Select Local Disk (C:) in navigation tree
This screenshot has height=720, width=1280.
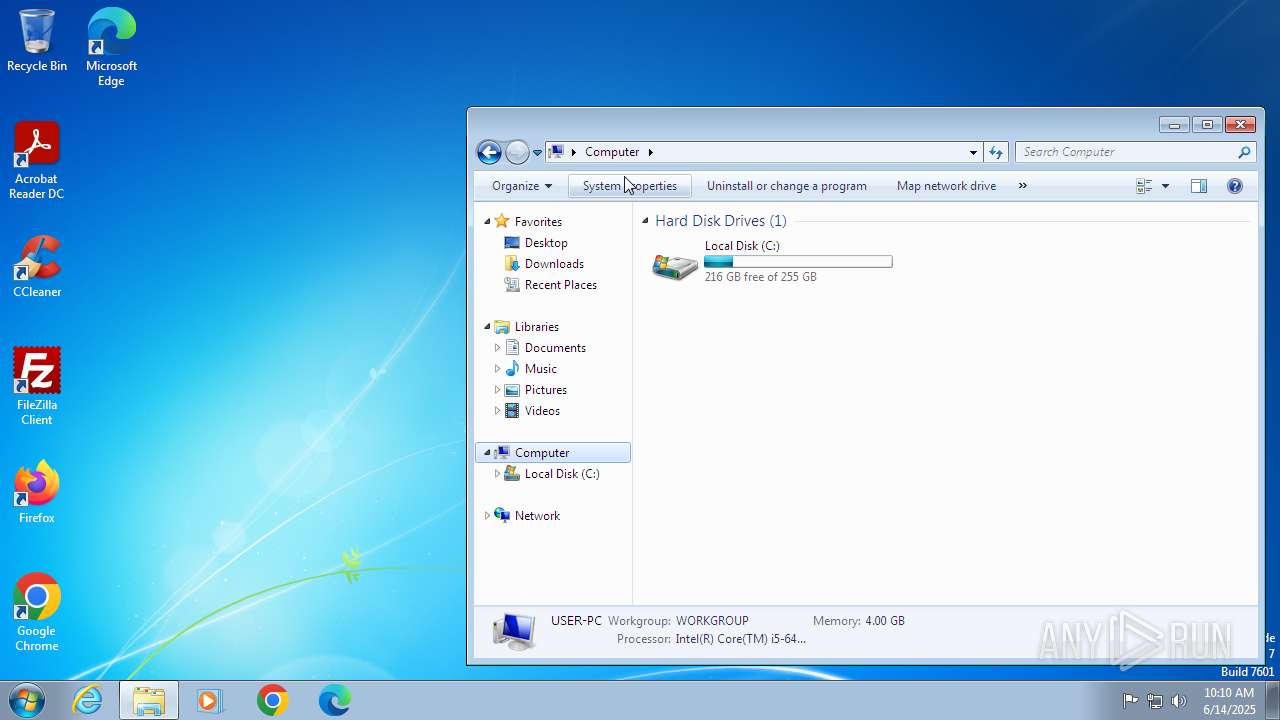pyautogui.click(x=562, y=474)
